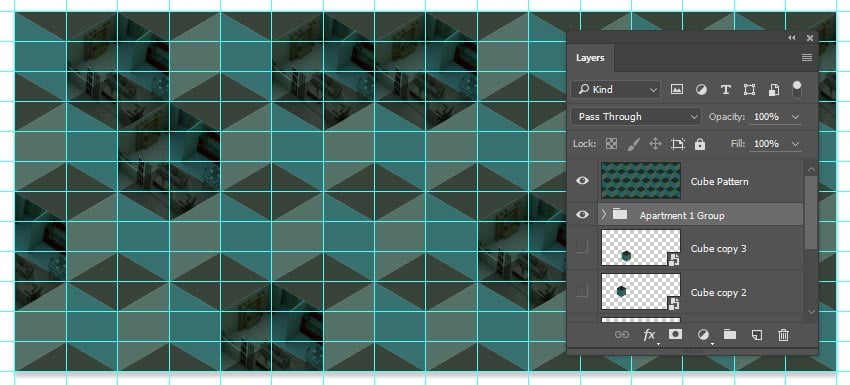Collapse the Layers panel with double arrows
The image size is (850, 385).
(x=792, y=38)
